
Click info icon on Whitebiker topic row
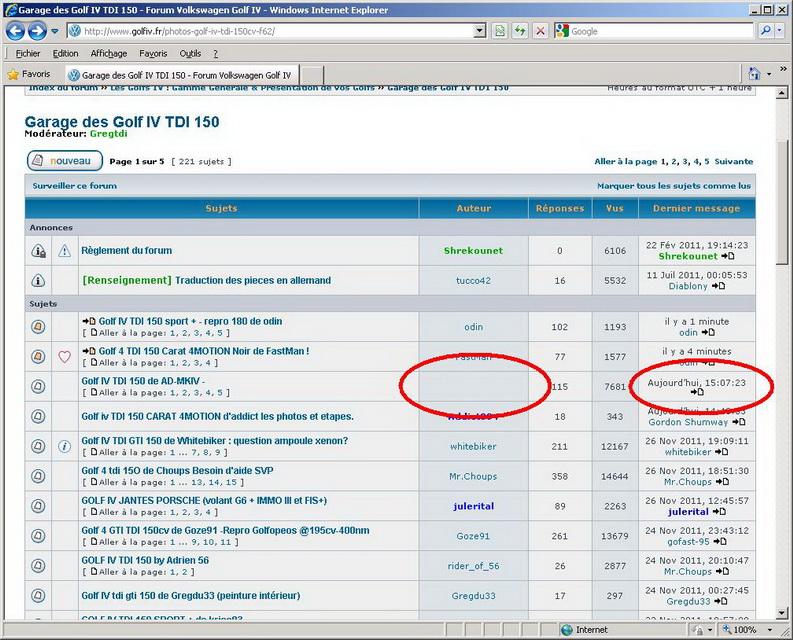(64, 446)
